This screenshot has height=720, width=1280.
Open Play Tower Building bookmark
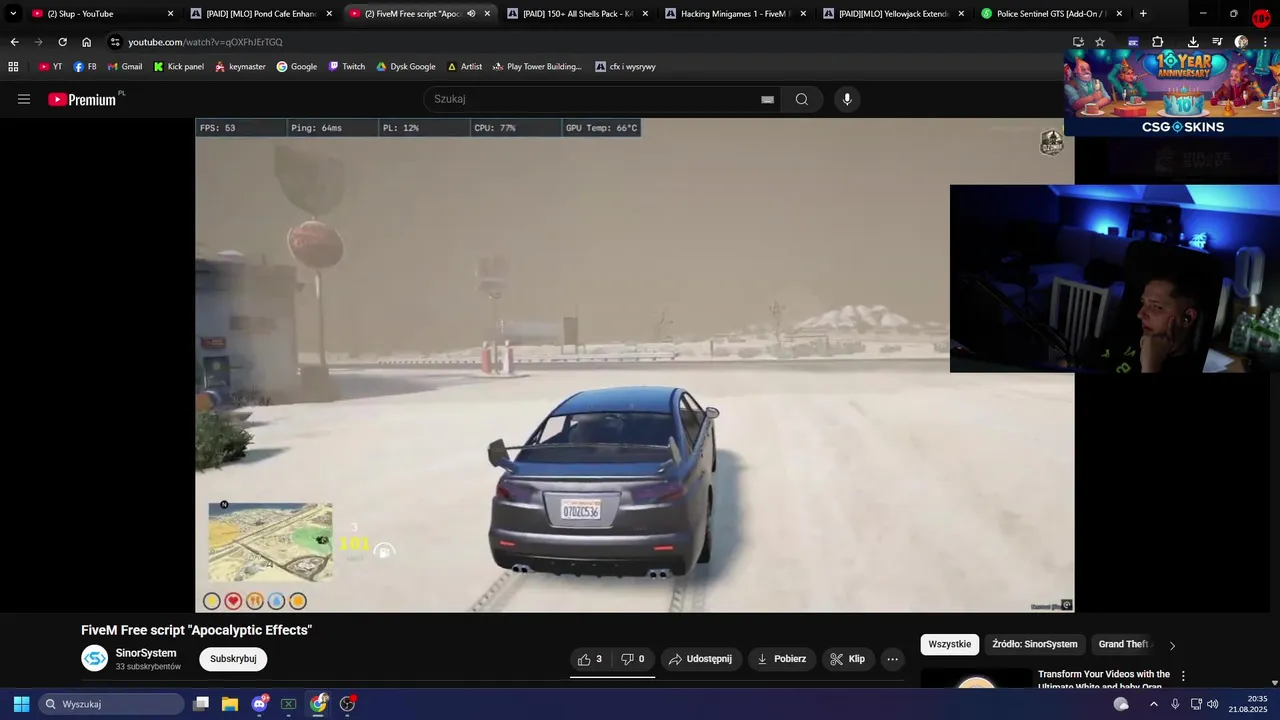coord(537,67)
